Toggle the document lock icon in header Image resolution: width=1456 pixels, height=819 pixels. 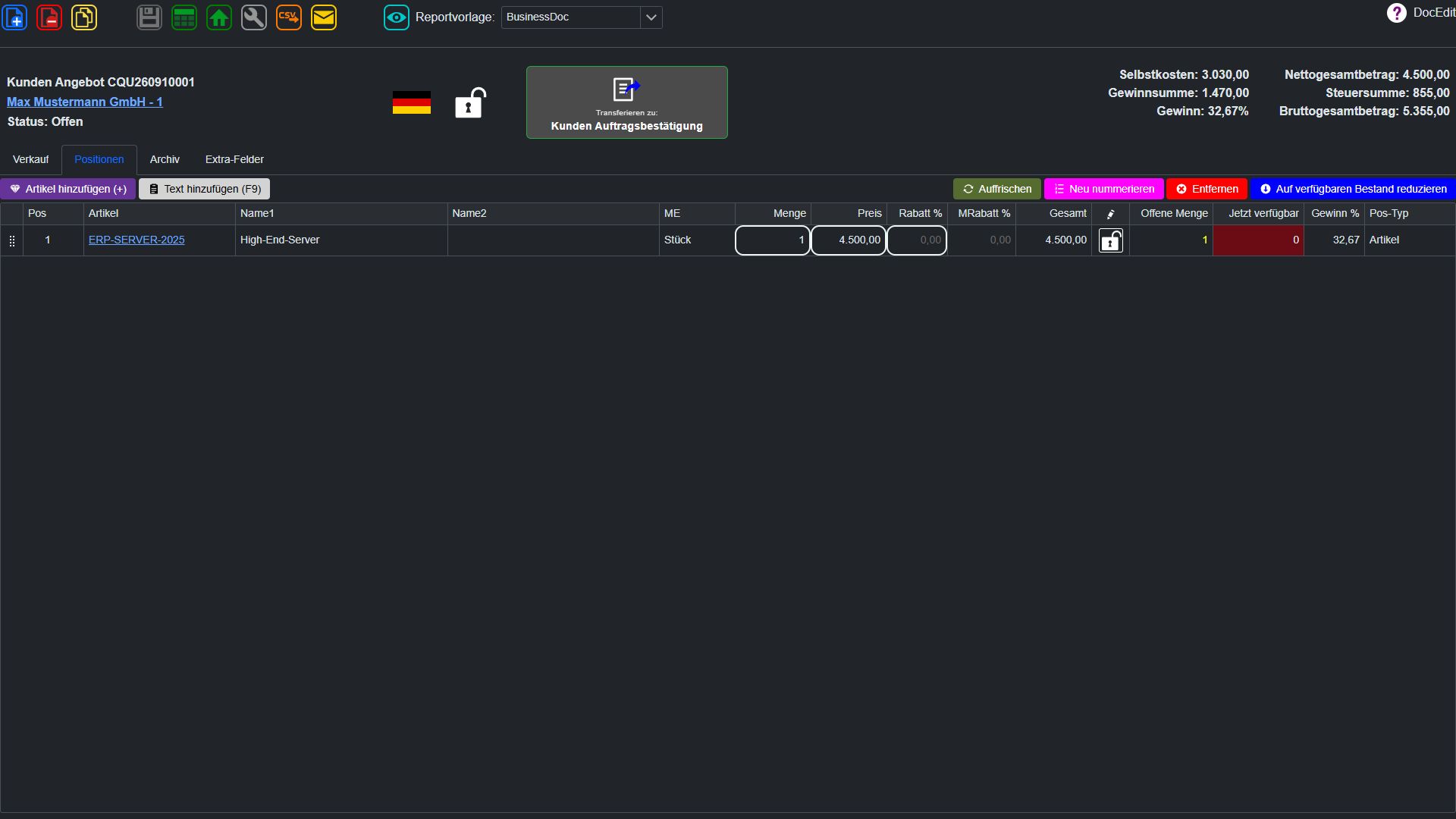coord(470,102)
